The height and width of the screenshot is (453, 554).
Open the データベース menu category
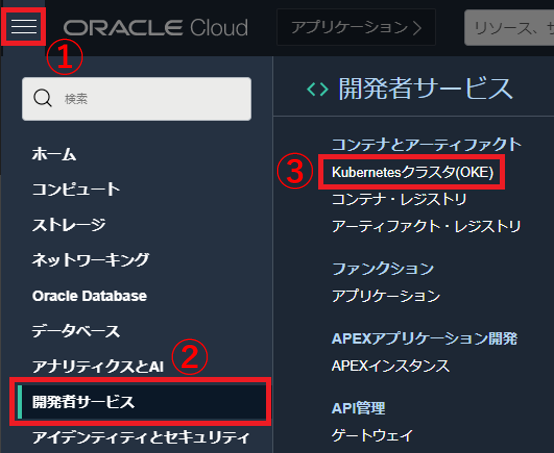[76, 331]
